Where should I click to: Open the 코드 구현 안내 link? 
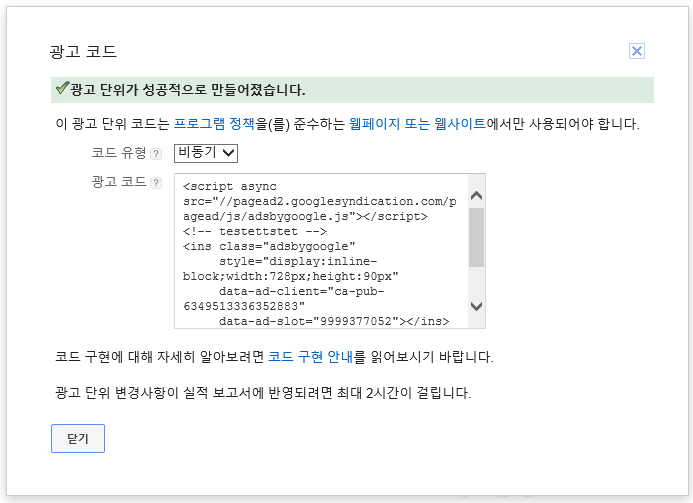[x=311, y=357]
